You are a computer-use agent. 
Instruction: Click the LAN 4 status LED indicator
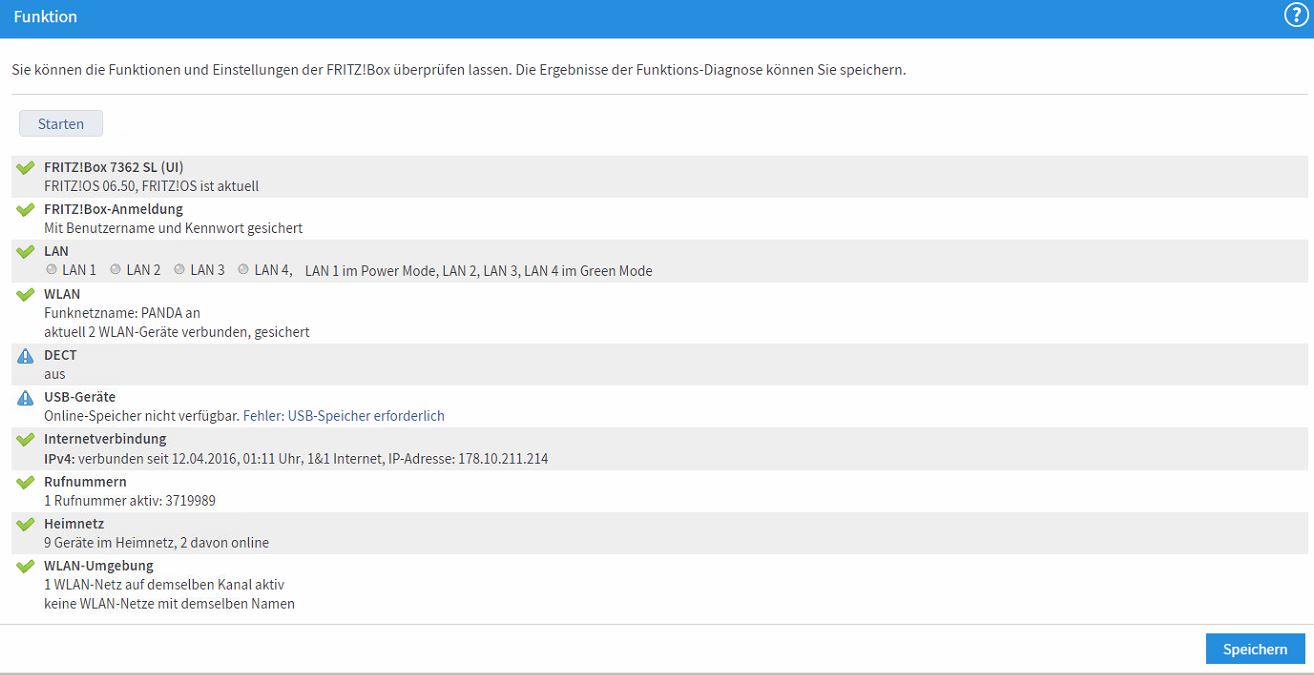tap(243, 270)
